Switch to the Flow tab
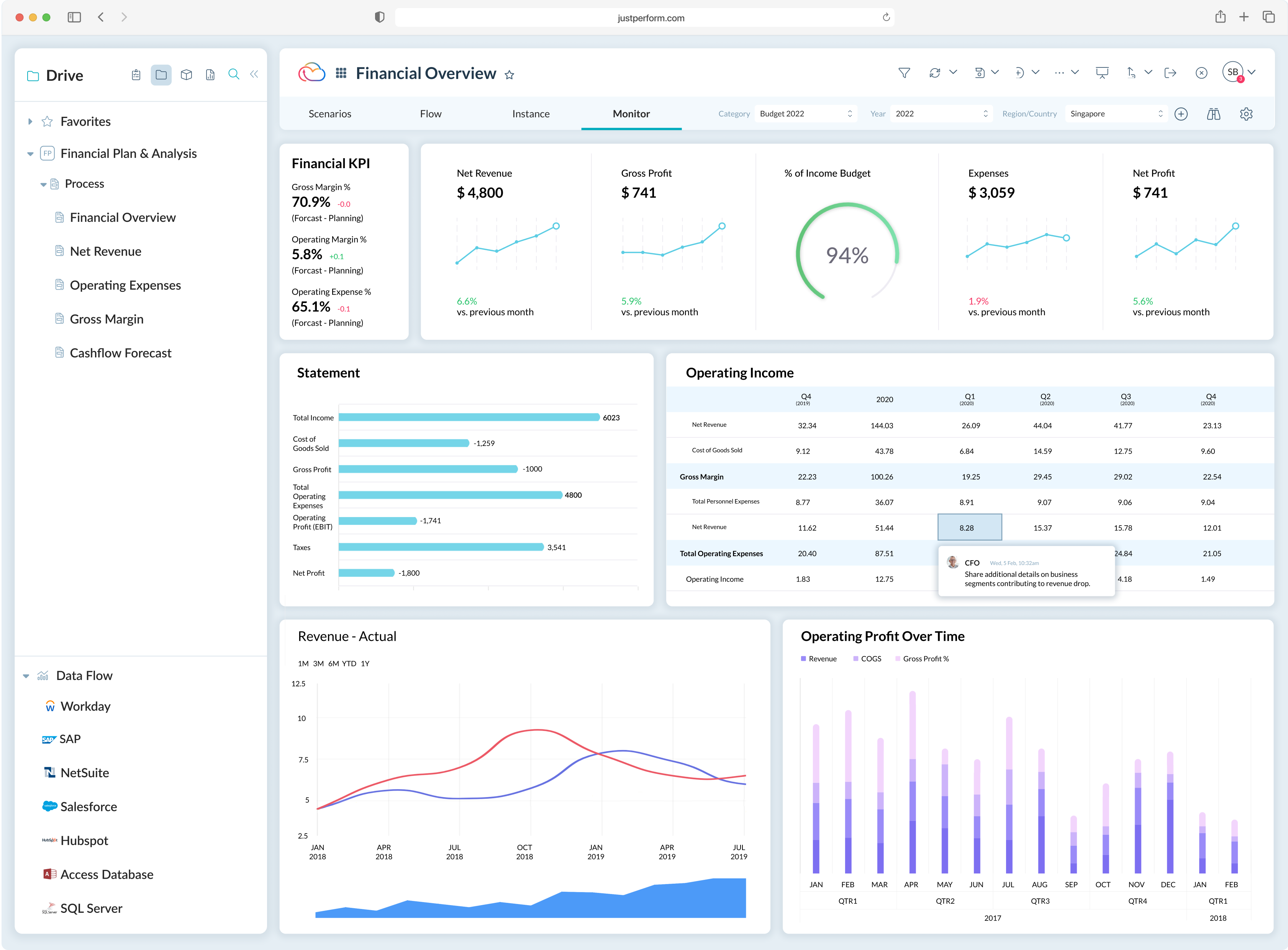Screen dimensions: 1288x950 click(x=430, y=114)
